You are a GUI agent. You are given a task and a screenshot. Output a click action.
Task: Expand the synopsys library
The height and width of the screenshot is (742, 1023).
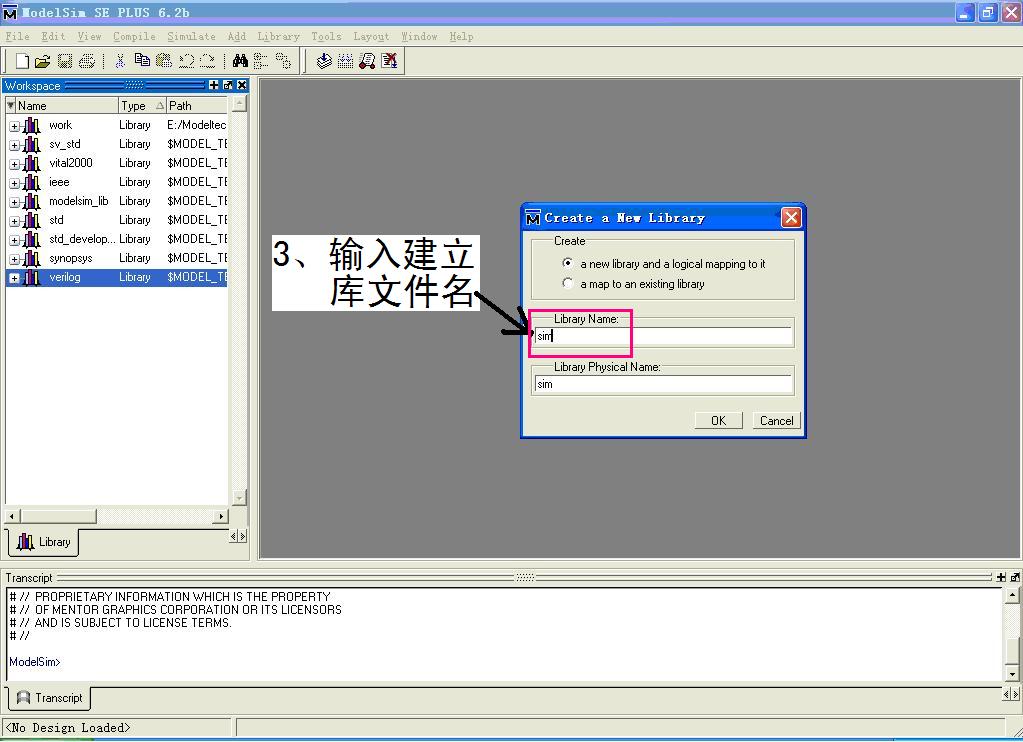[x=14, y=259]
